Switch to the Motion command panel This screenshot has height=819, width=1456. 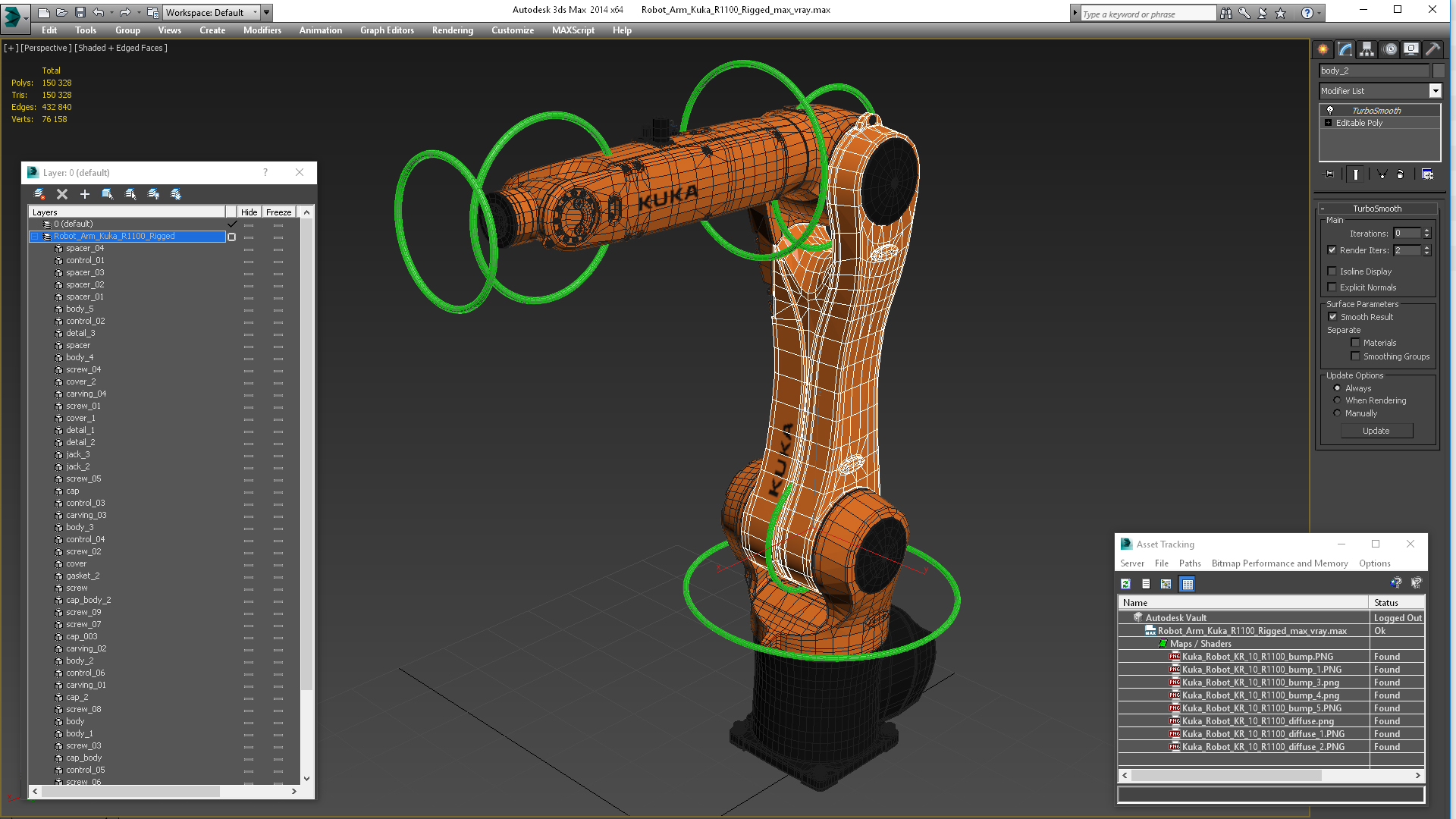point(1389,49)
